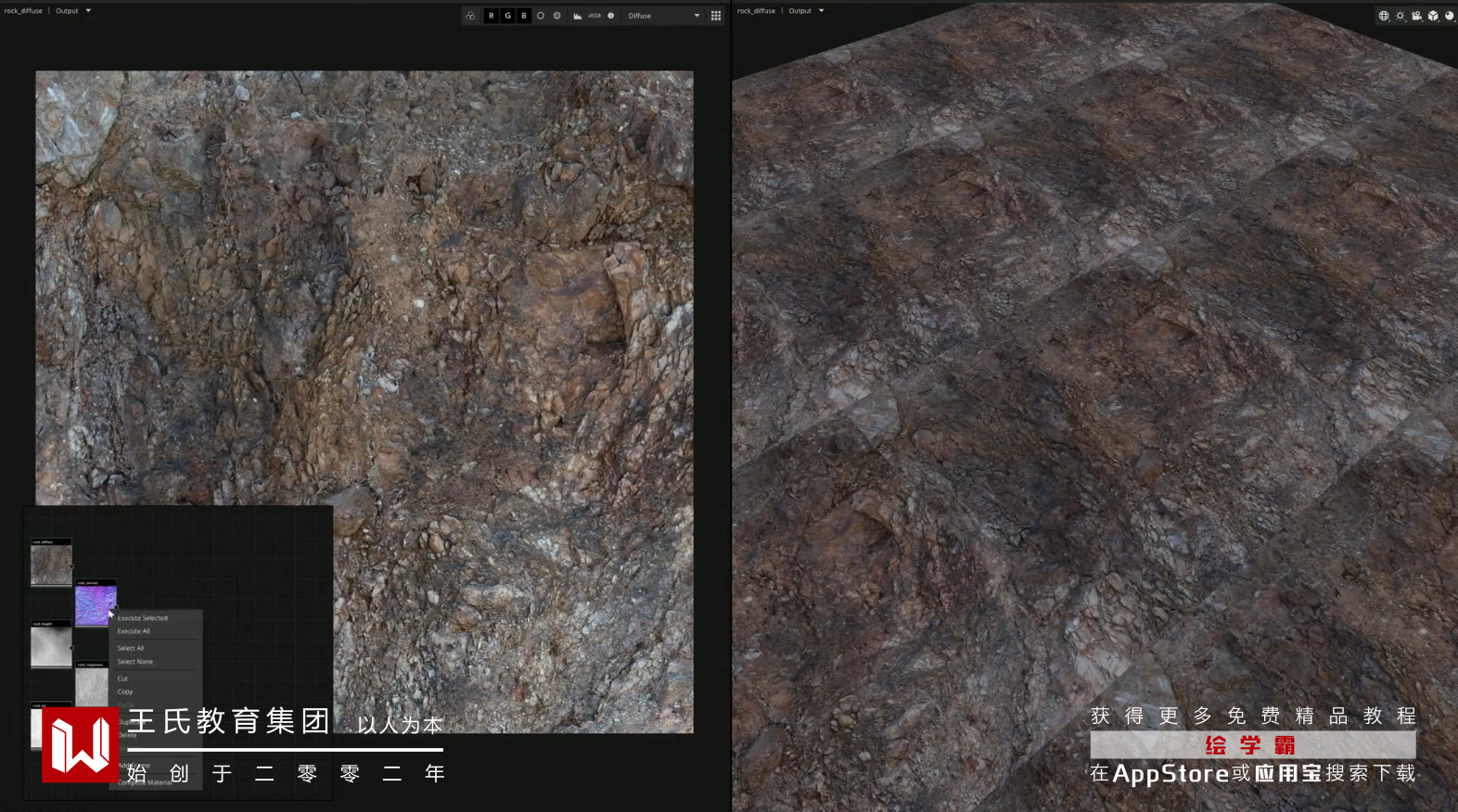
Task: Open environment globe settings in 3D viewer
Action: point(1384,16)
